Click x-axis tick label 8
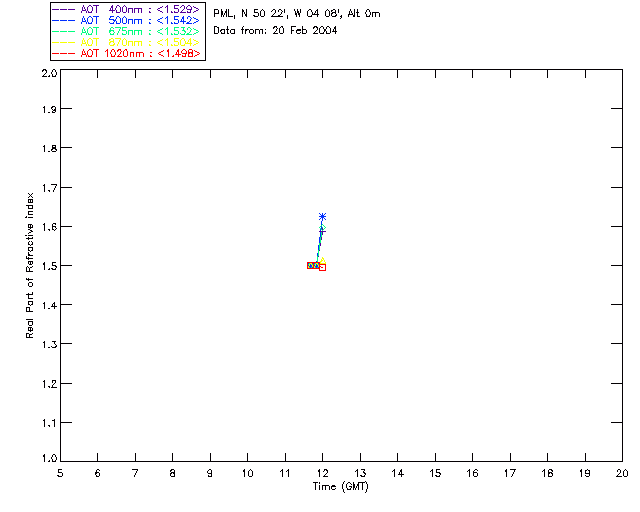 coord(173,473)
